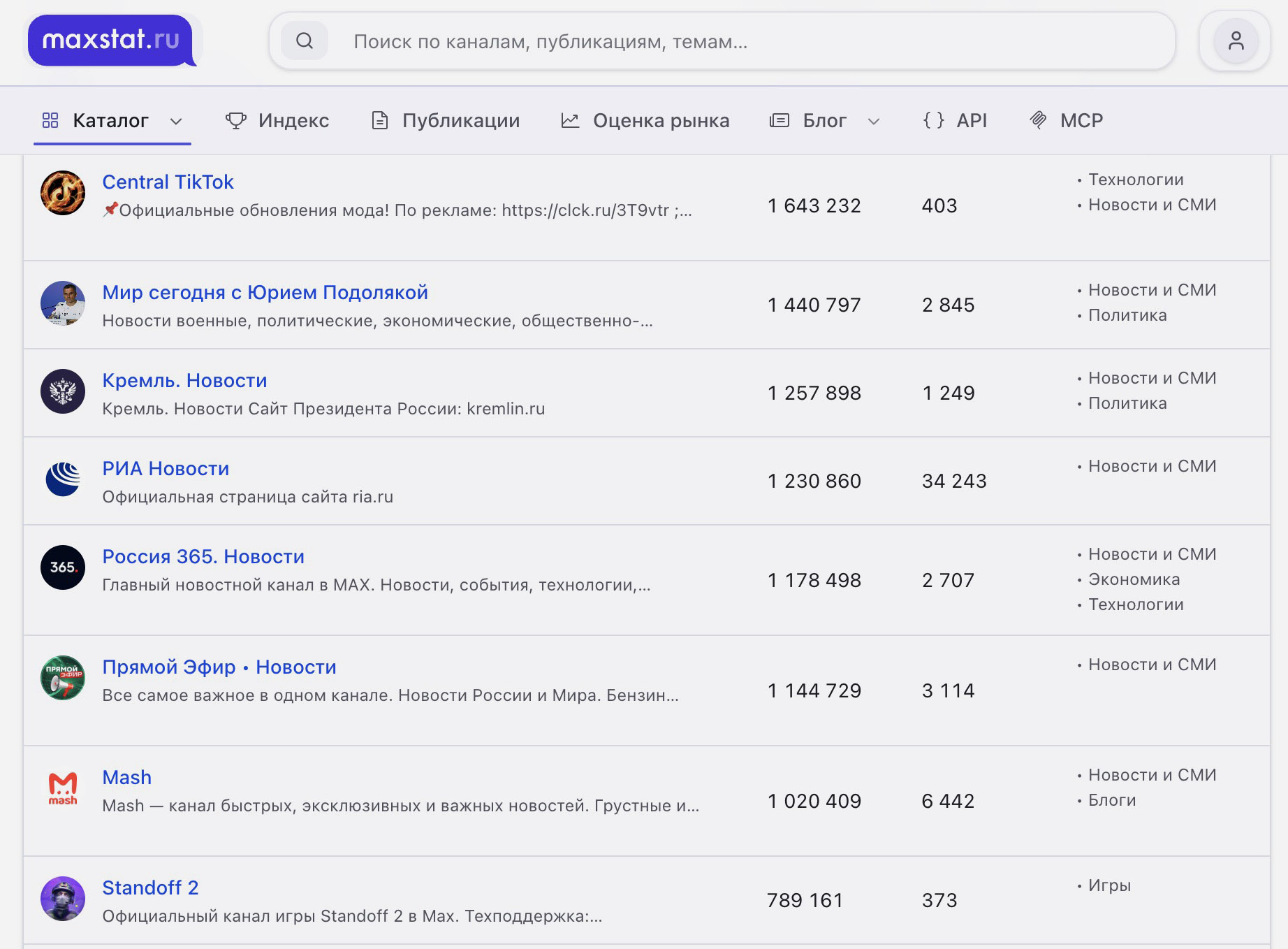1288x949 pixels.
Task: Open the РИА Новости channel link
Action: click(x=166, y=468)
